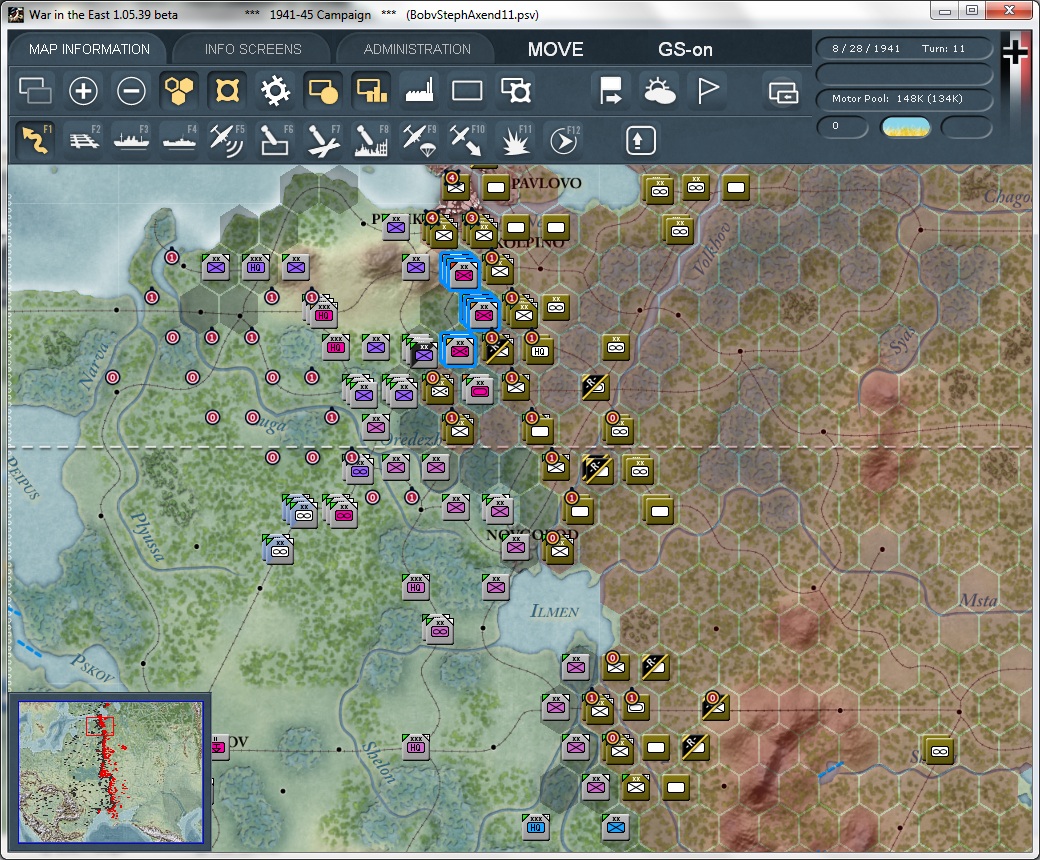Open the INFO SCREENS tab

click(x=253, y=49)
